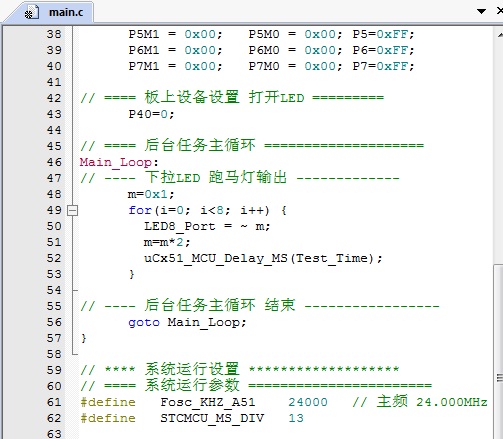Click the value '13' on line 62

coord(296,418)
